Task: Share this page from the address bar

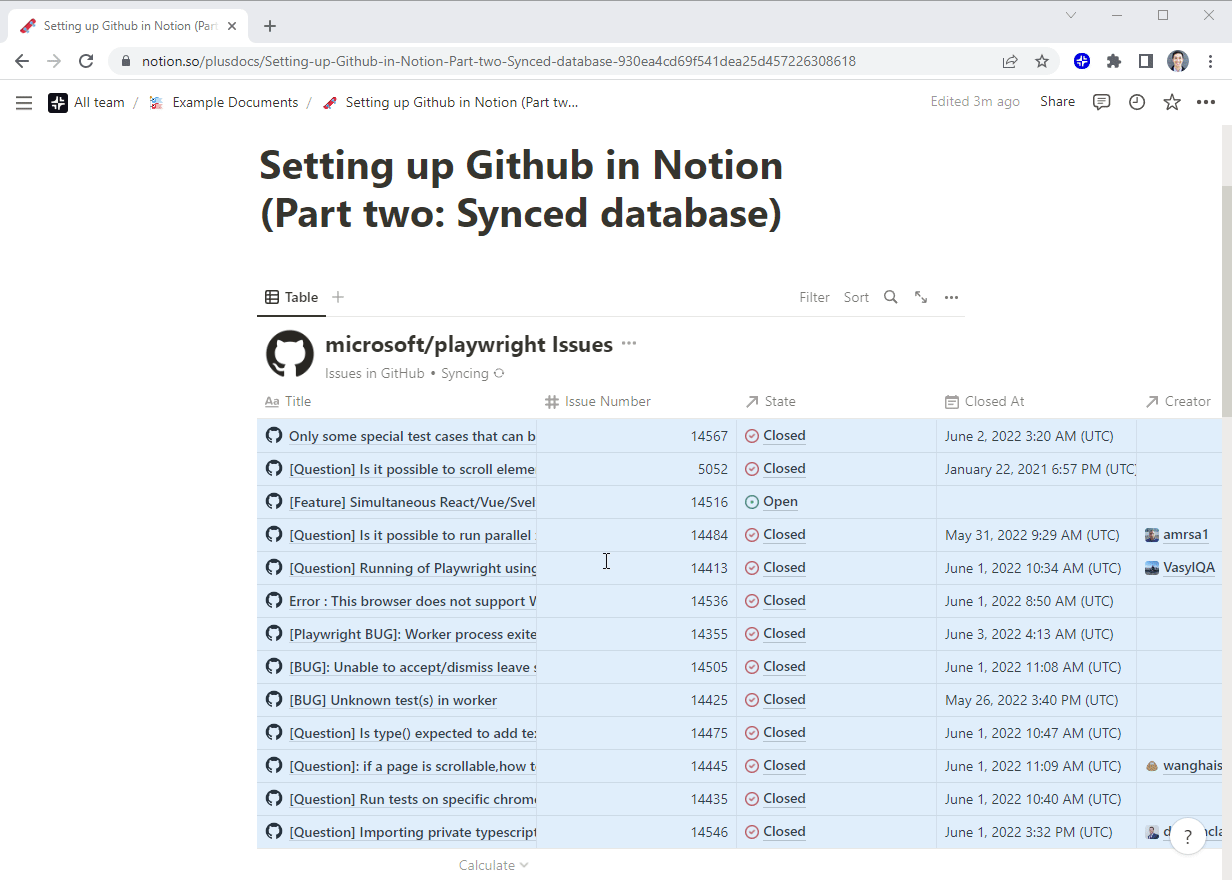Action: 1010,61
